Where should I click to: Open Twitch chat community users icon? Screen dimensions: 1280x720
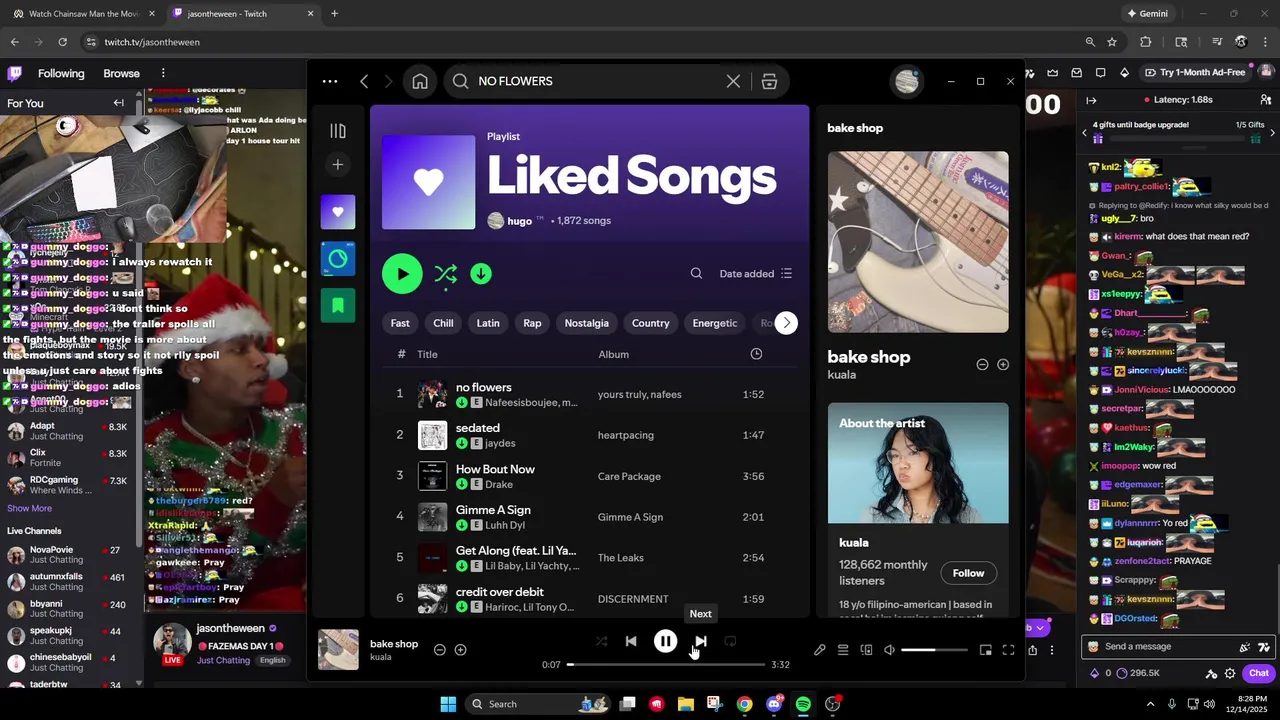pos(1266,100)
